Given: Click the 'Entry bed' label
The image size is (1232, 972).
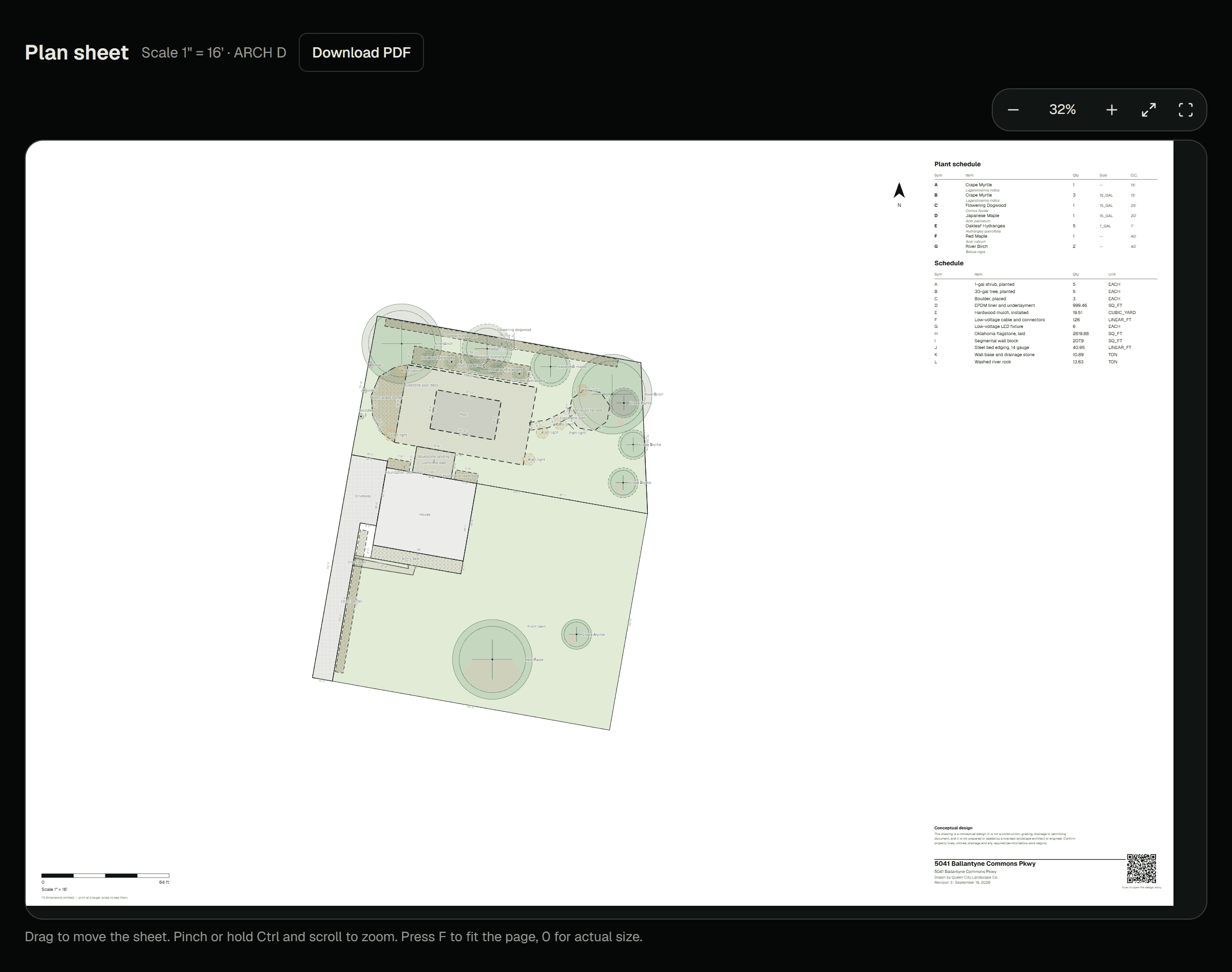Looking at the screenshot, I should [411, 559].
